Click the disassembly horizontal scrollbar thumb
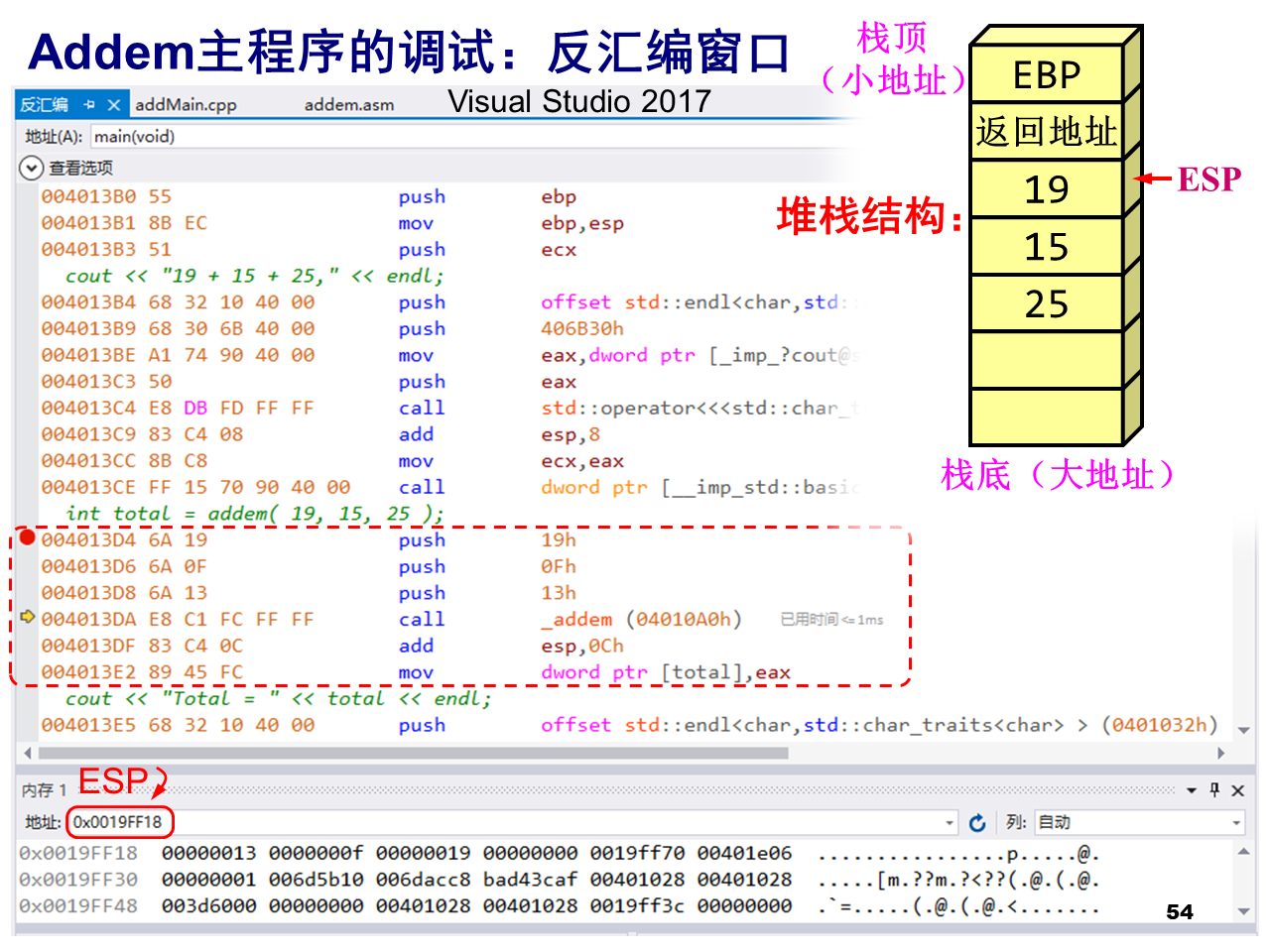This screenshot has width=1270, height=952. (412, 753)
